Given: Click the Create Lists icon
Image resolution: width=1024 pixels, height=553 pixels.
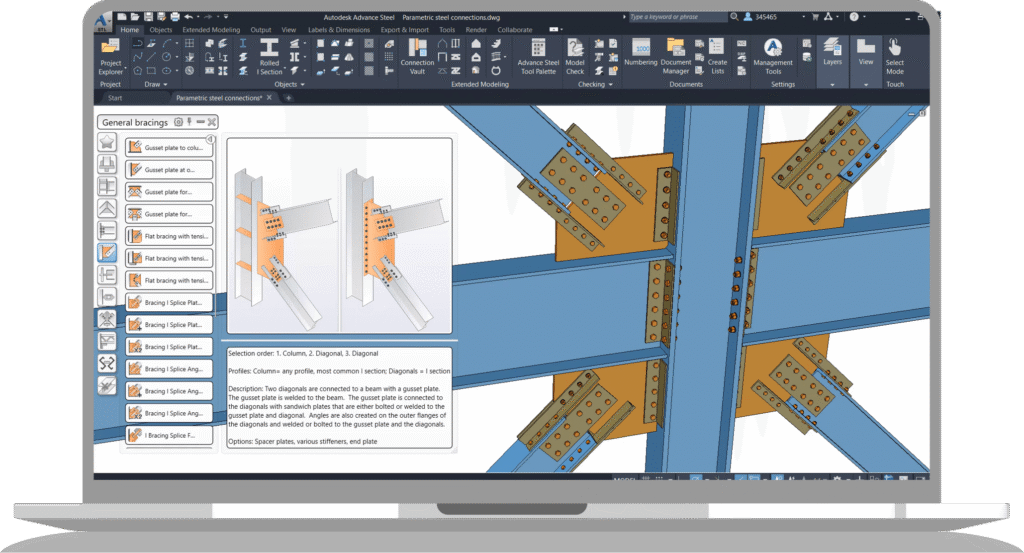Looking at the screenshot, I should 717,56.
